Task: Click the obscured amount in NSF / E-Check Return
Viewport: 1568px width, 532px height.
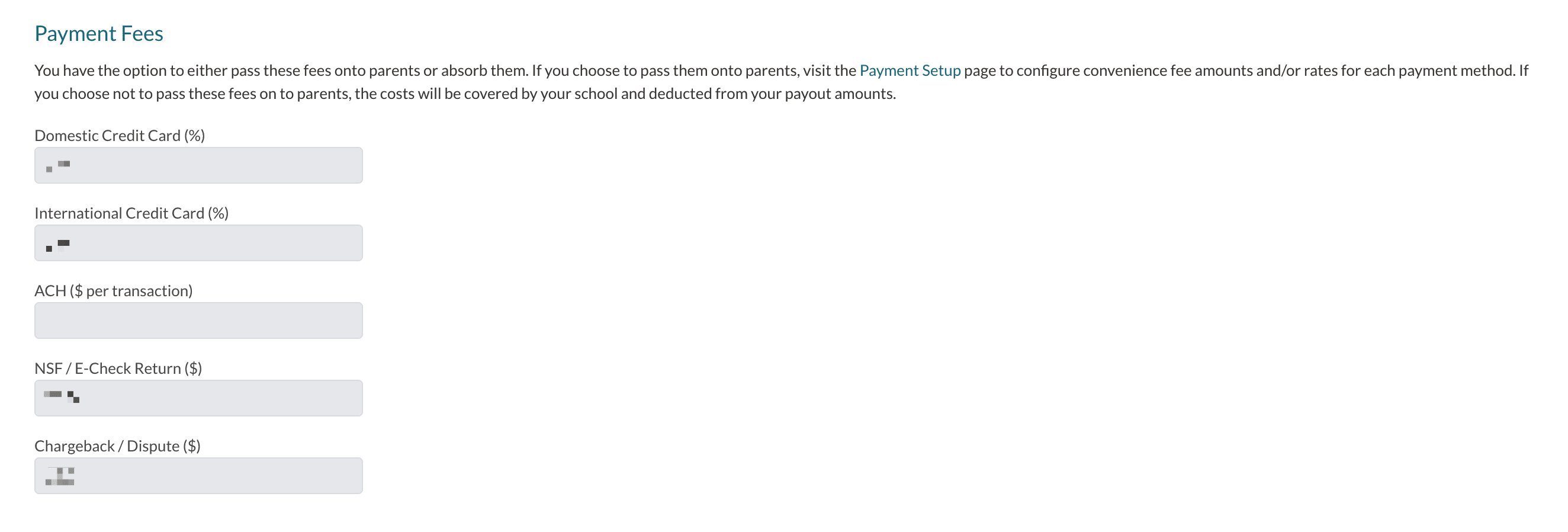Action: pos(62,396)
